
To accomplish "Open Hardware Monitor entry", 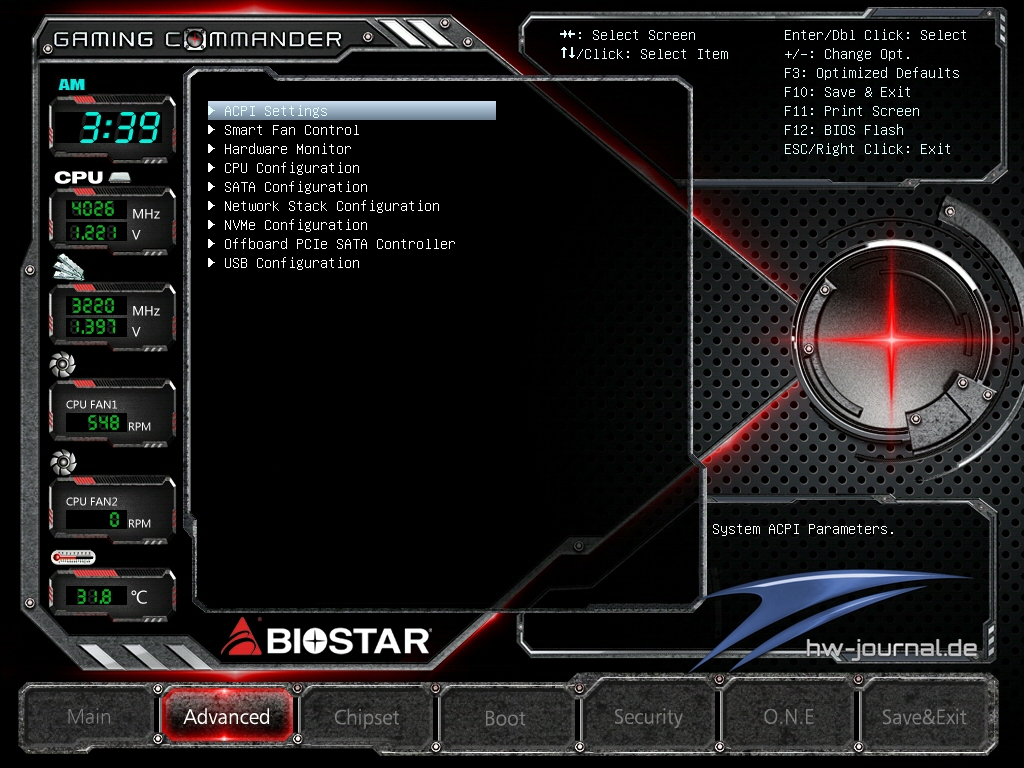I will click(287, 149).
